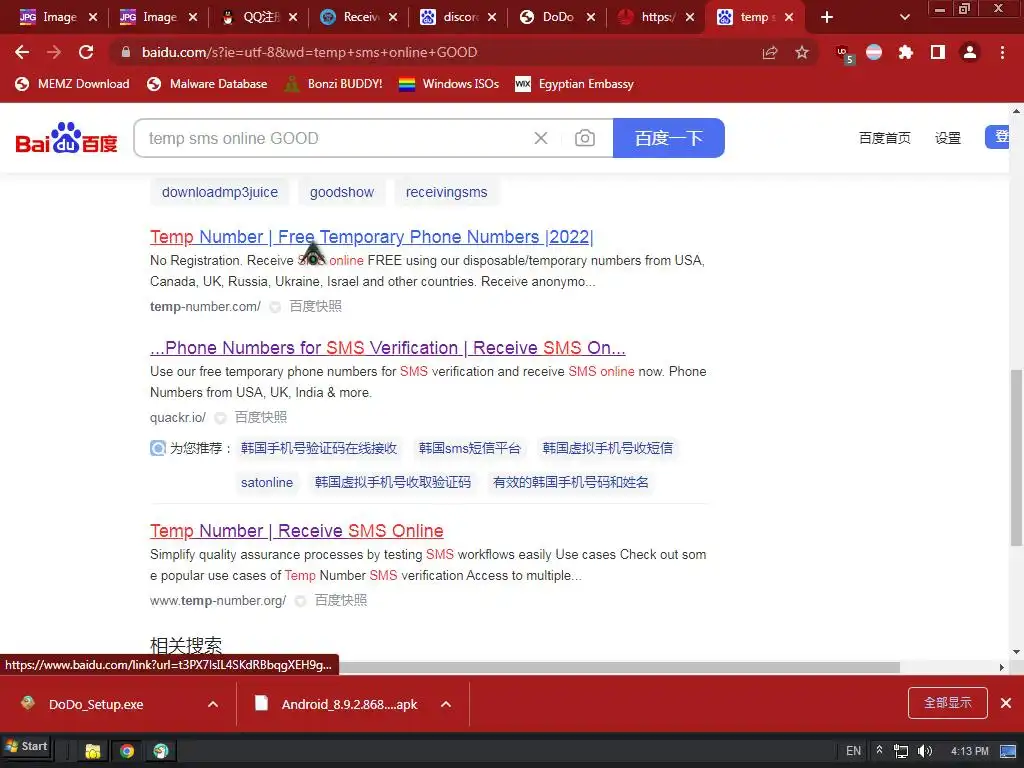This screenshot has width=1024, height=768.
Task: Open Chrome from the taskbar
Action: point(127,751)
